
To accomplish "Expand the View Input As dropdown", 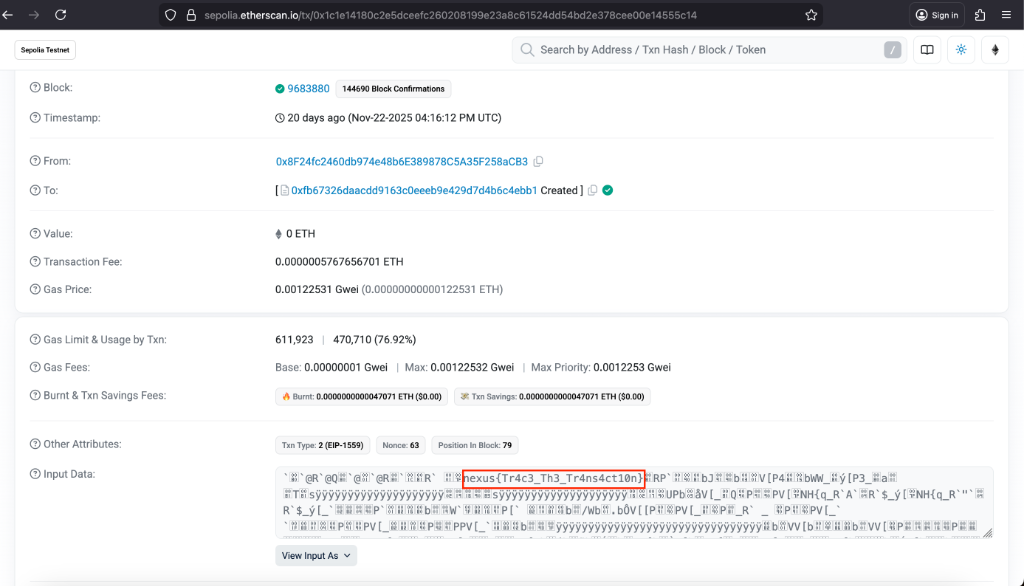I will (316, 555).
